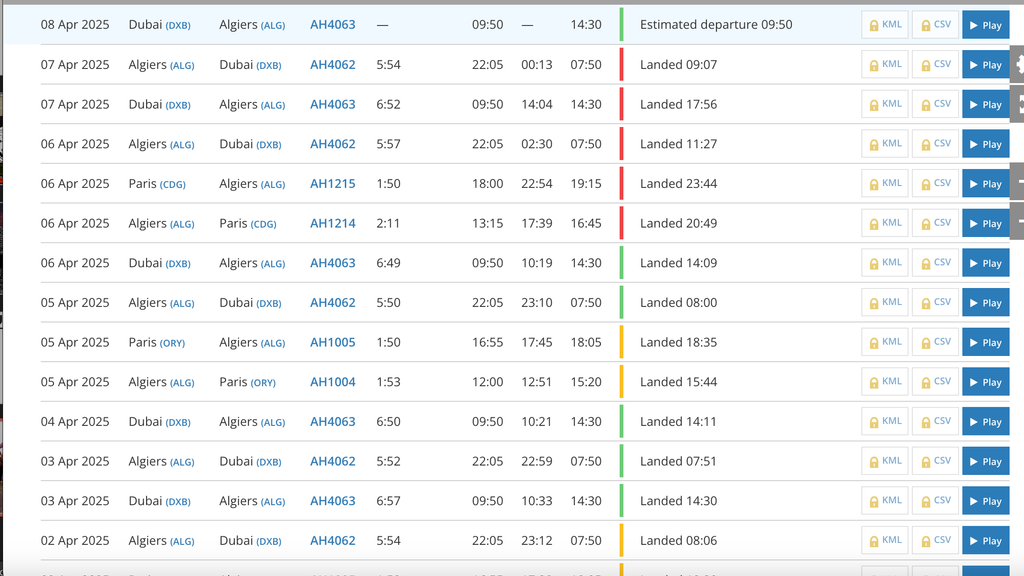Download locked KML for AH1004 row

tap(885, 382)
